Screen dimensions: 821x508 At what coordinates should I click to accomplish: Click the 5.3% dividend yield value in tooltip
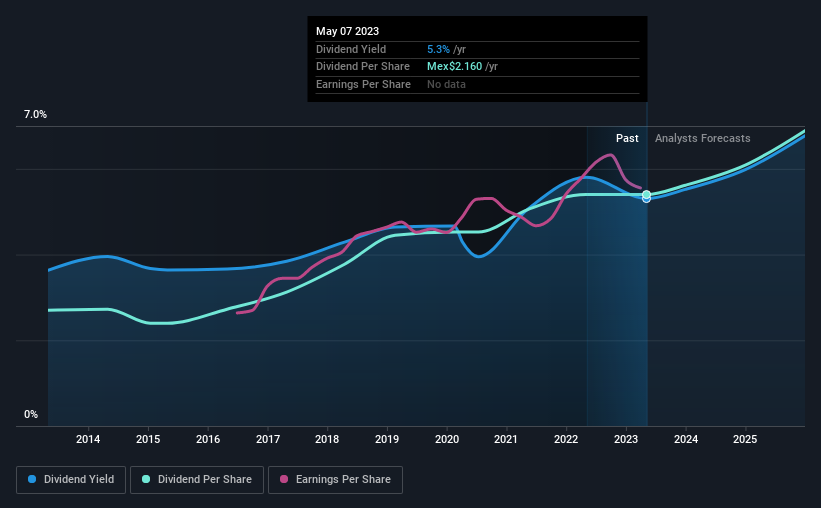coord(438,49)
